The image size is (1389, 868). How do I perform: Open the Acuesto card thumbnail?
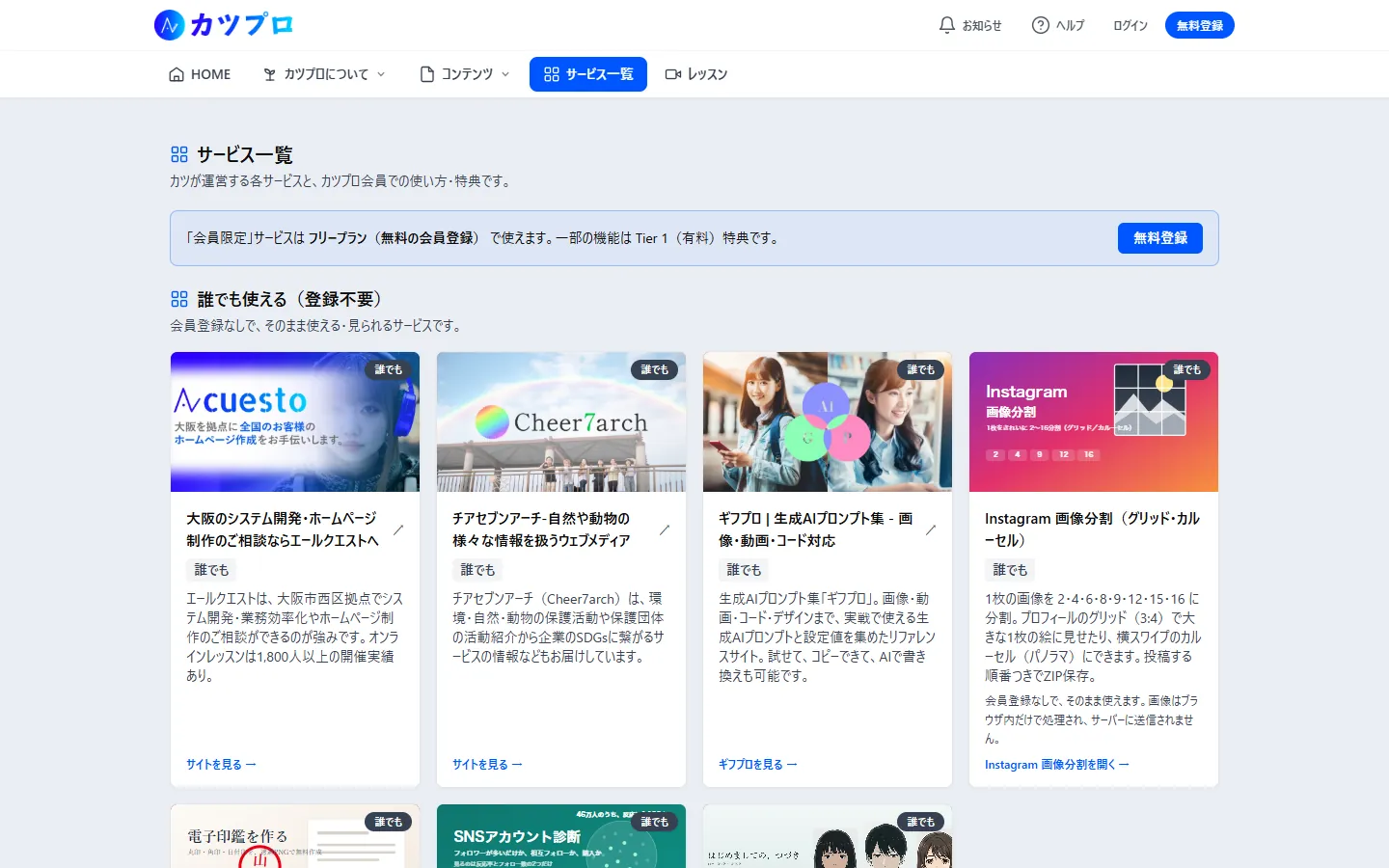(x=295, y=421)
